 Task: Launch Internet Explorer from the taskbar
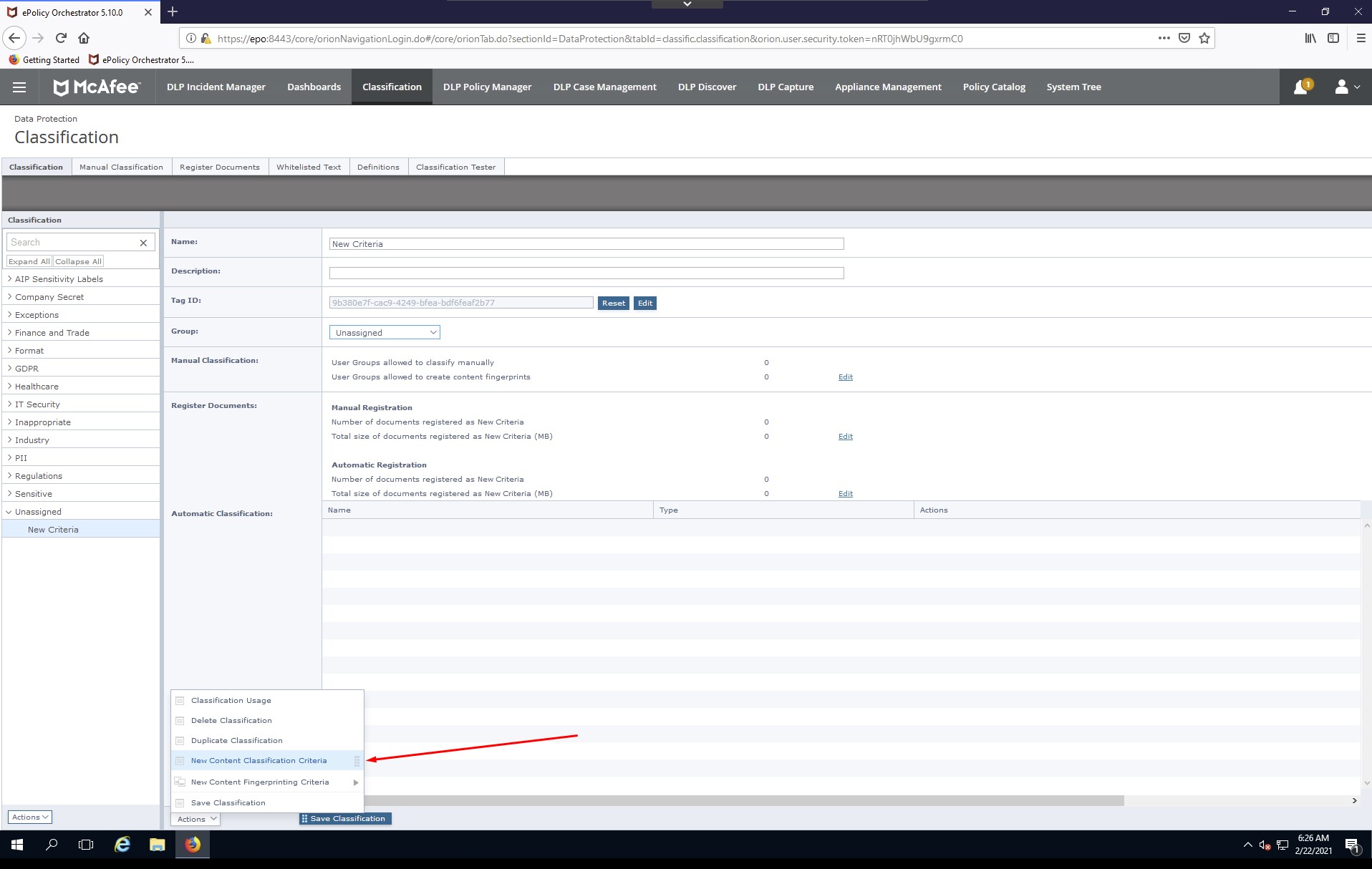122,845
